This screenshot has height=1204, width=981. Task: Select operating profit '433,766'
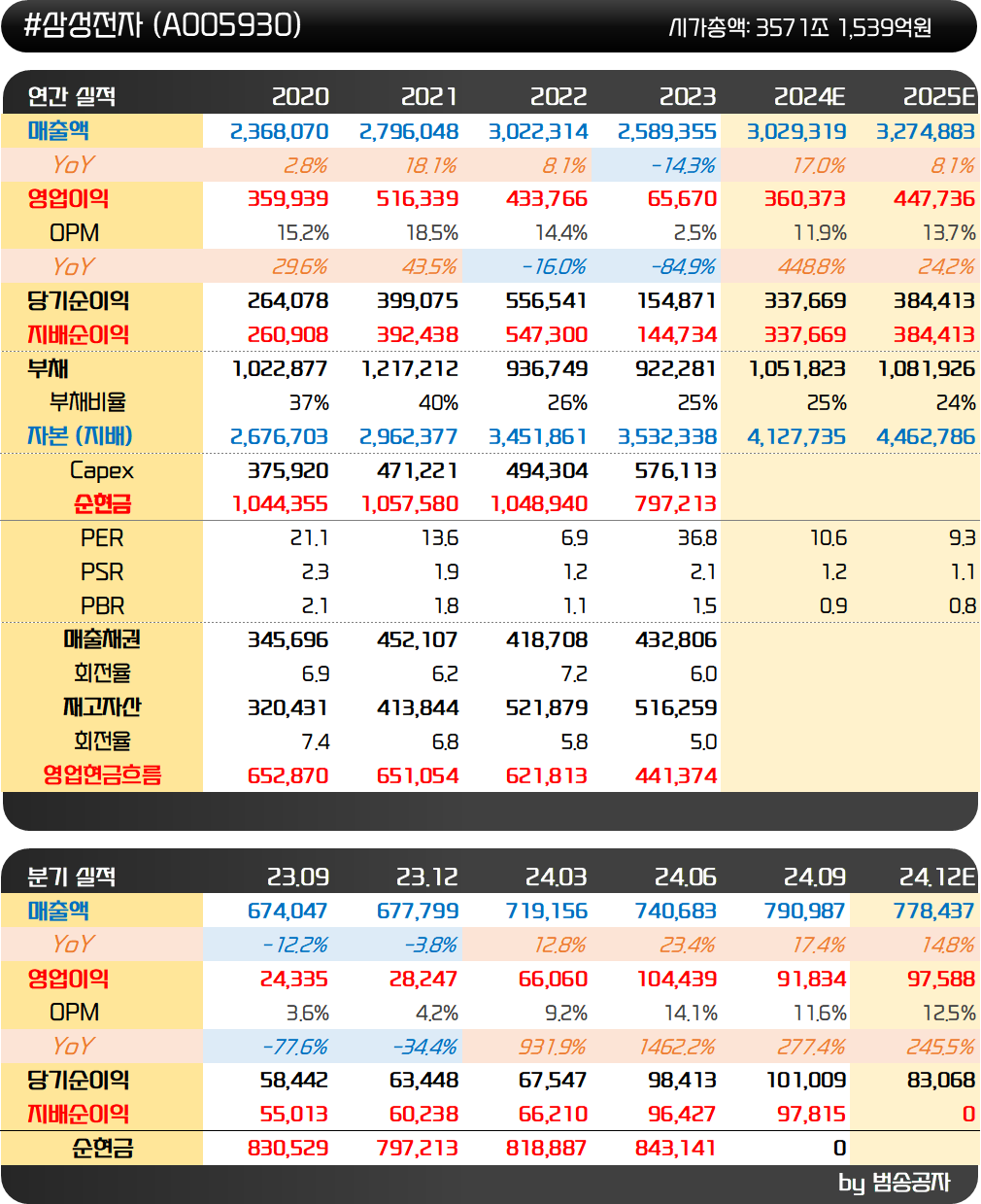(547, 199)
